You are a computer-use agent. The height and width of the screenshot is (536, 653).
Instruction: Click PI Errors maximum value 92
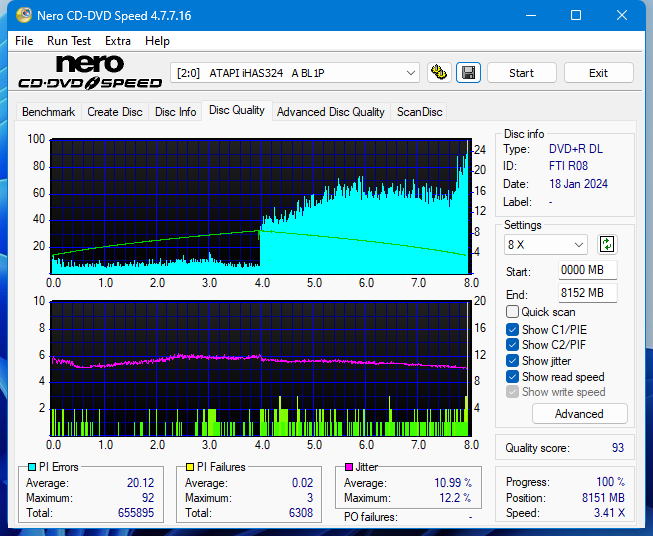(x=148, y=498)
